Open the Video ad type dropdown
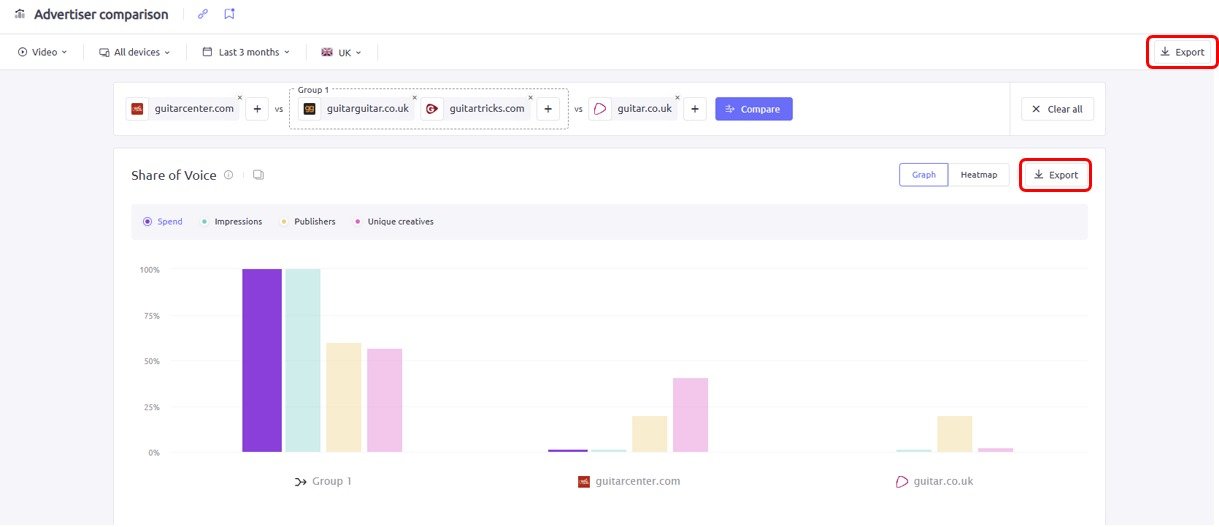This screenshot has height=527, width=1219. click(43, 52)
